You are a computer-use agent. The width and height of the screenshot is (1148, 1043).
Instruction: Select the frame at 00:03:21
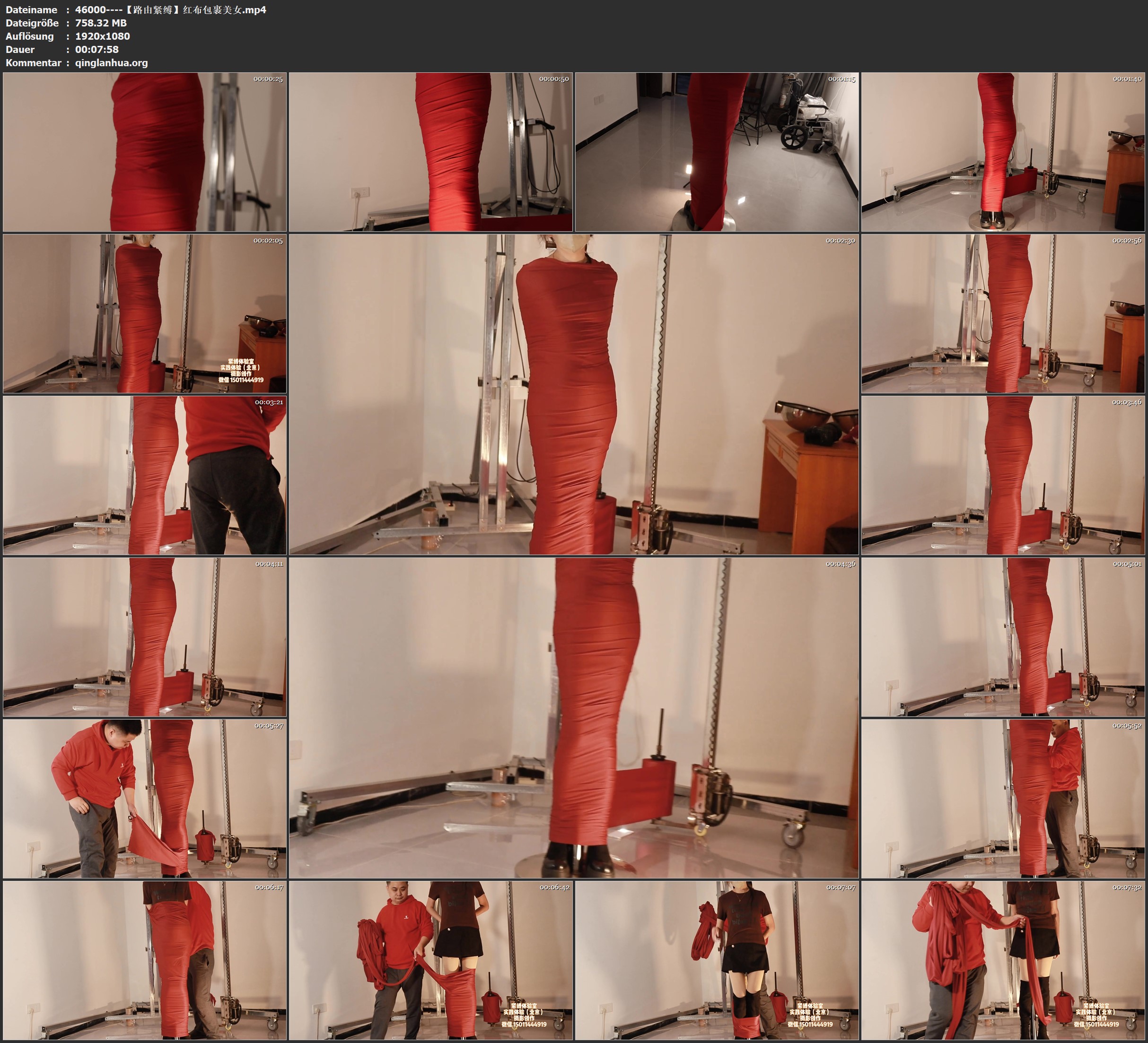click(x=145, y=475)
